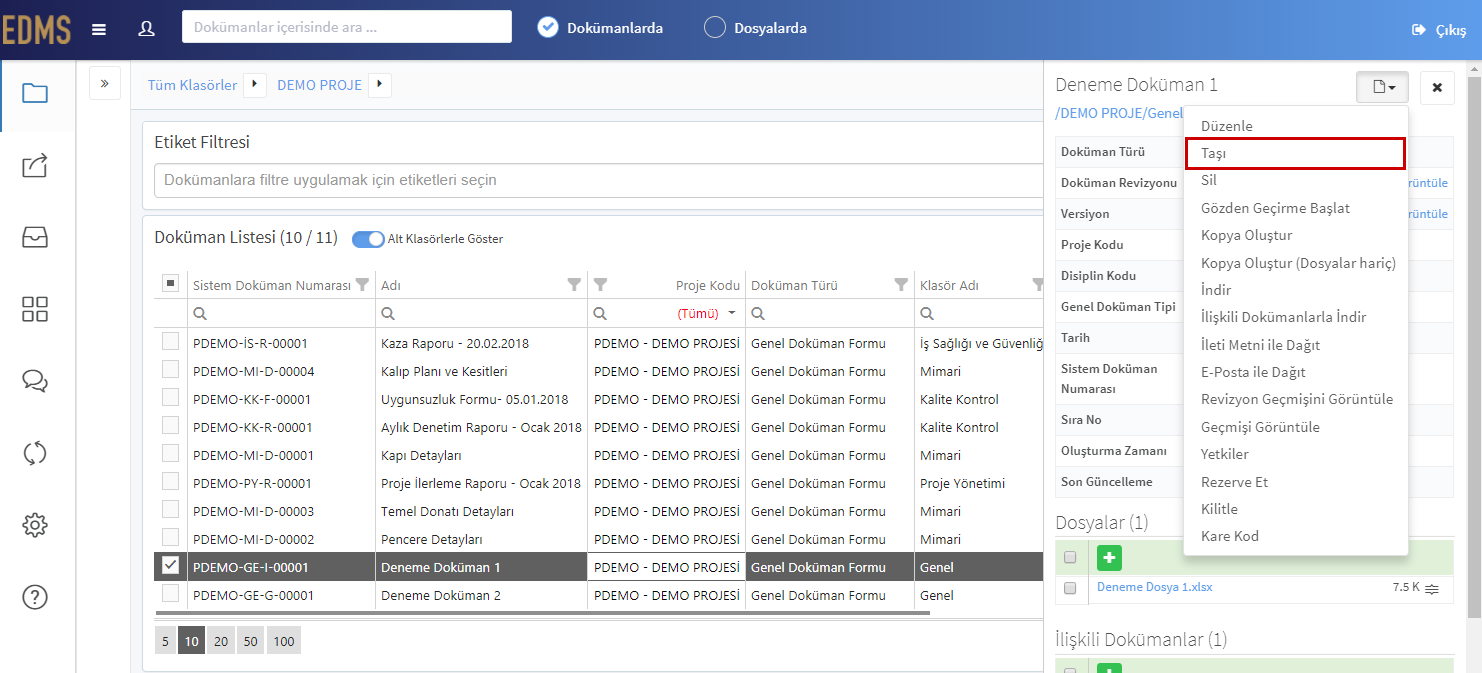Open the folder icon in left sidebar
This screenshot has width=1482, height=673.
[35, 94]
